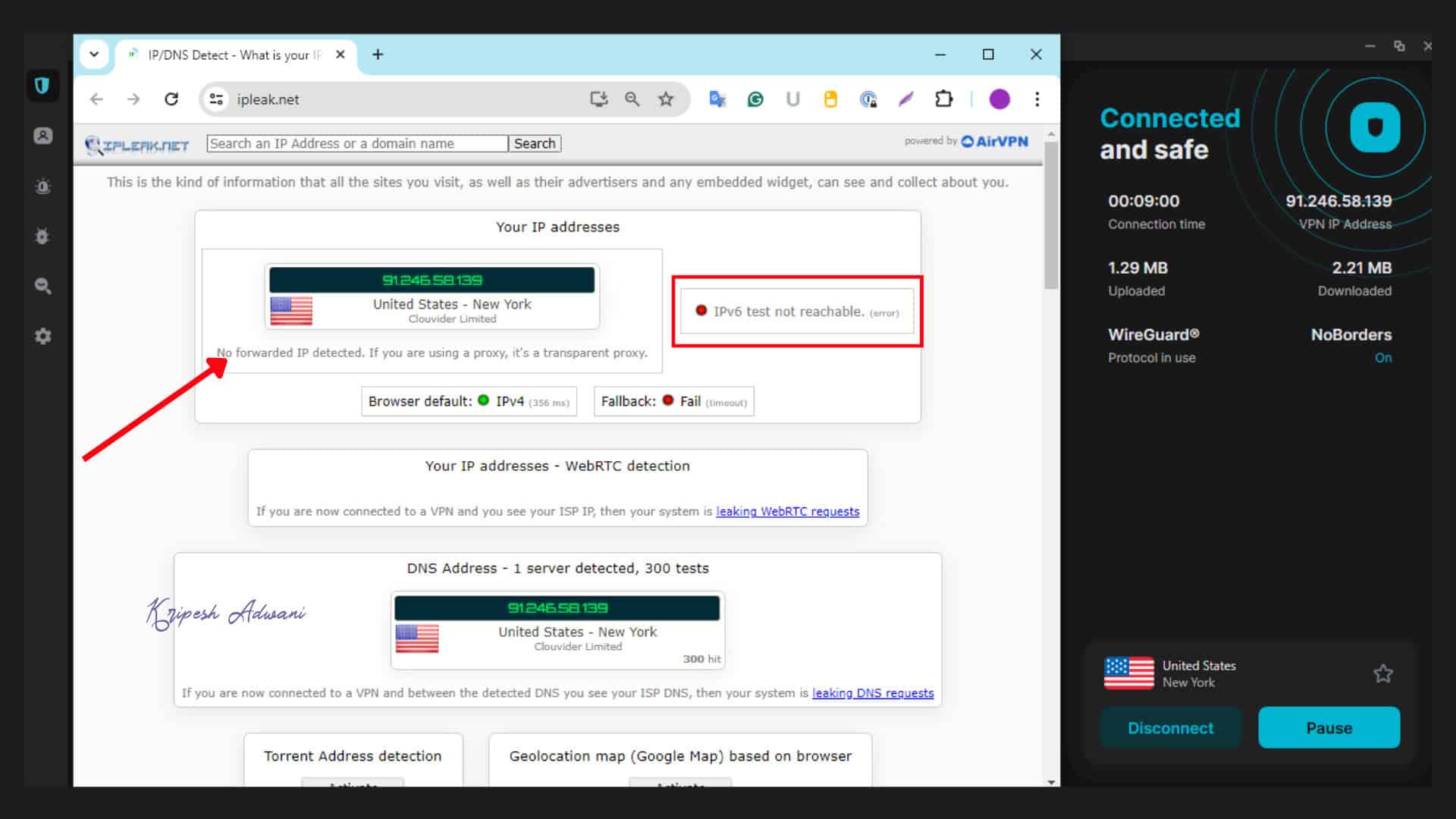Image resolution: width=1456 pixels, height=819 pixels.
Task: Open the search magnifier icon in sidebar
Action: click(43, 286)
